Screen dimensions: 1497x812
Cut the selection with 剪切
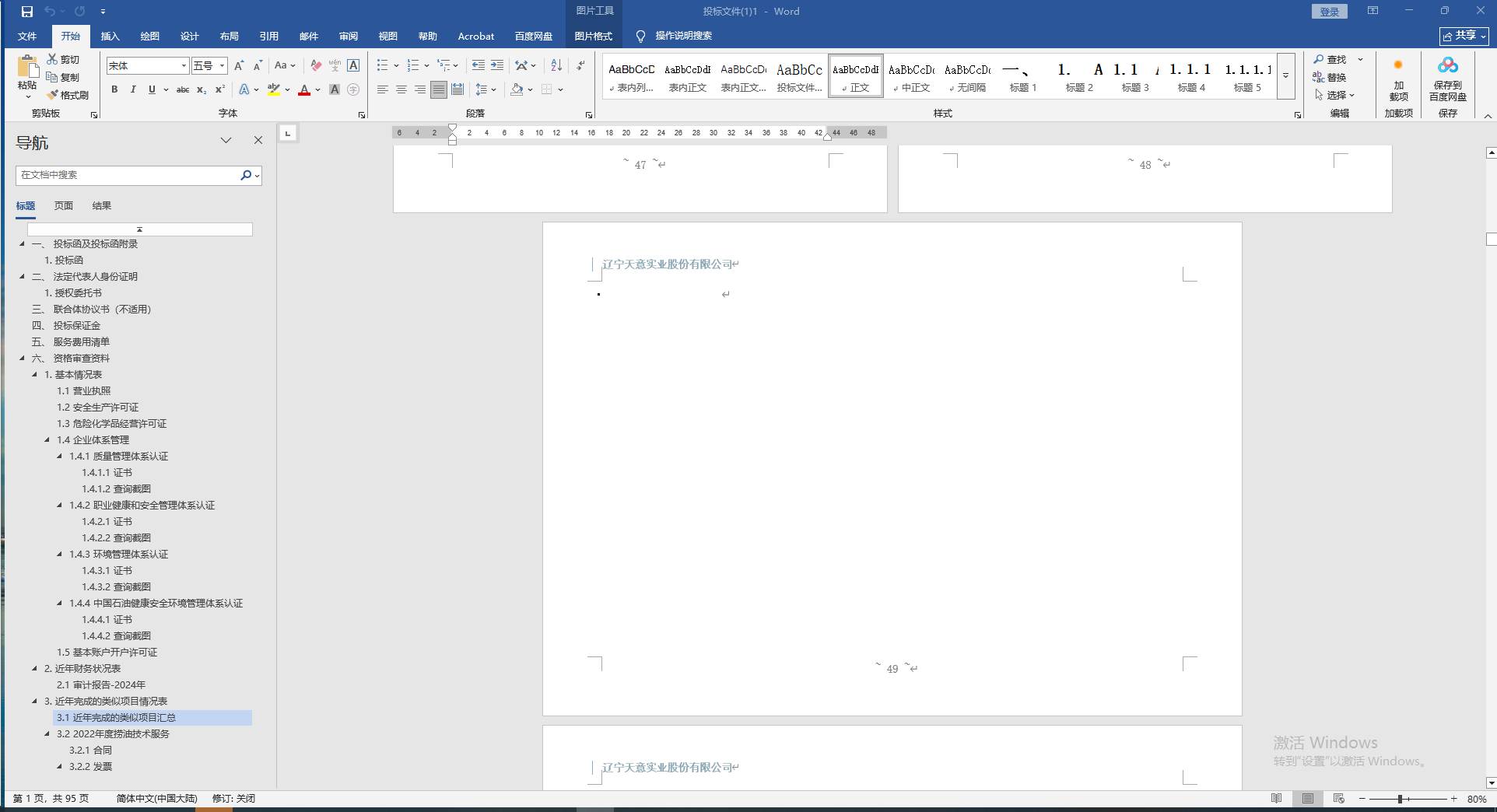tap(63, 59)
